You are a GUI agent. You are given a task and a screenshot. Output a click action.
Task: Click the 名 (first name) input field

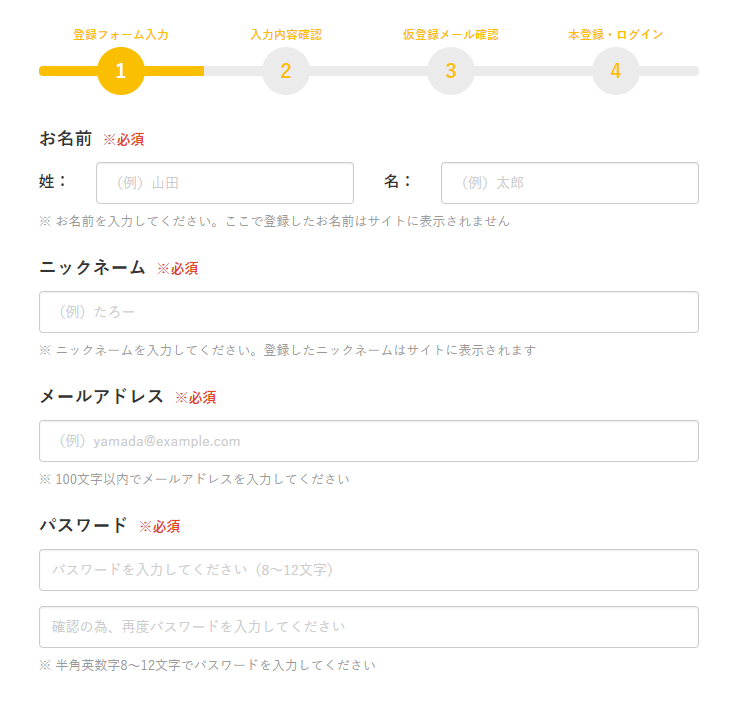tap(569, 183)
